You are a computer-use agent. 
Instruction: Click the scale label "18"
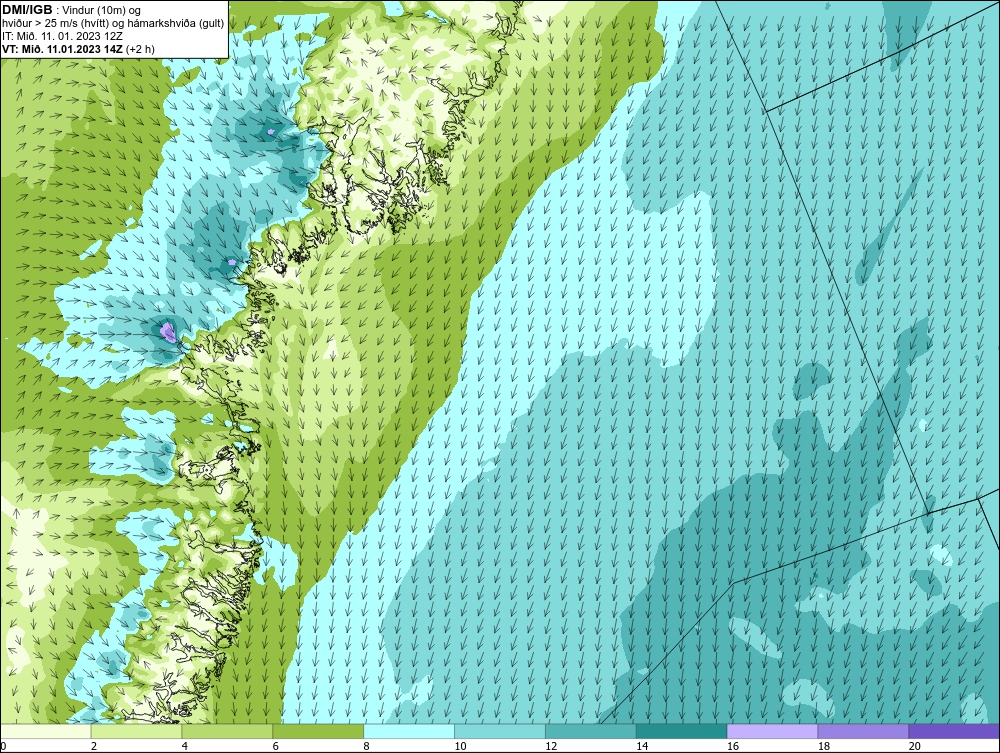tap(823, 746)
